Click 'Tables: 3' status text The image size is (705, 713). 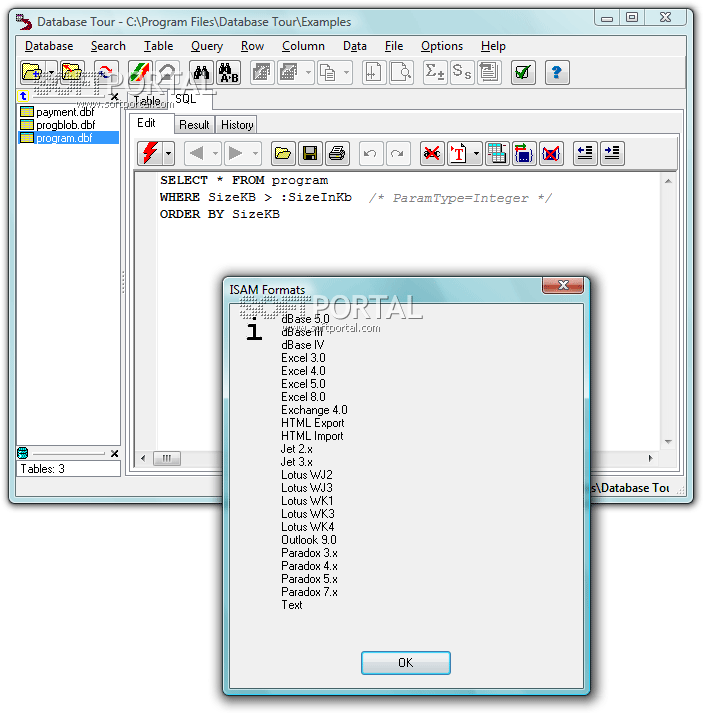(43, 469)
